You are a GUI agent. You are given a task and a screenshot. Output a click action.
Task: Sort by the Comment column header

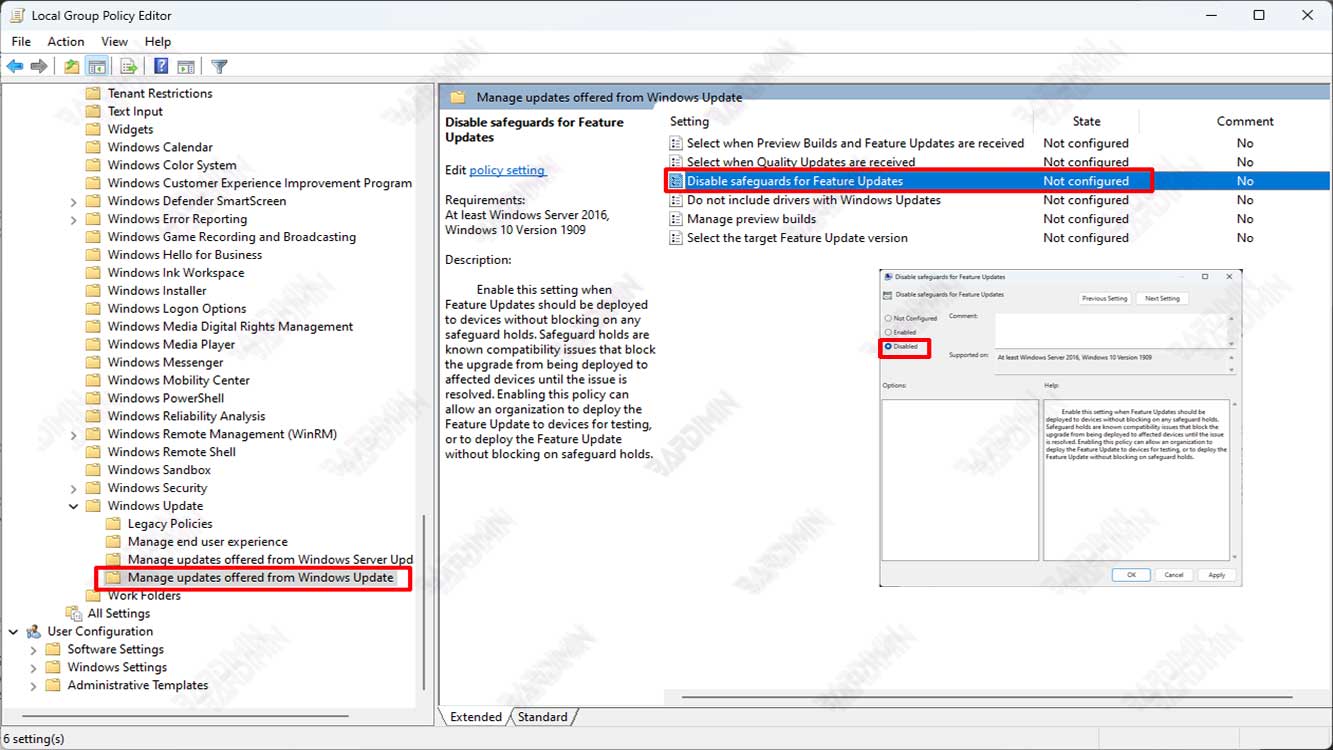coord(1245,121)
